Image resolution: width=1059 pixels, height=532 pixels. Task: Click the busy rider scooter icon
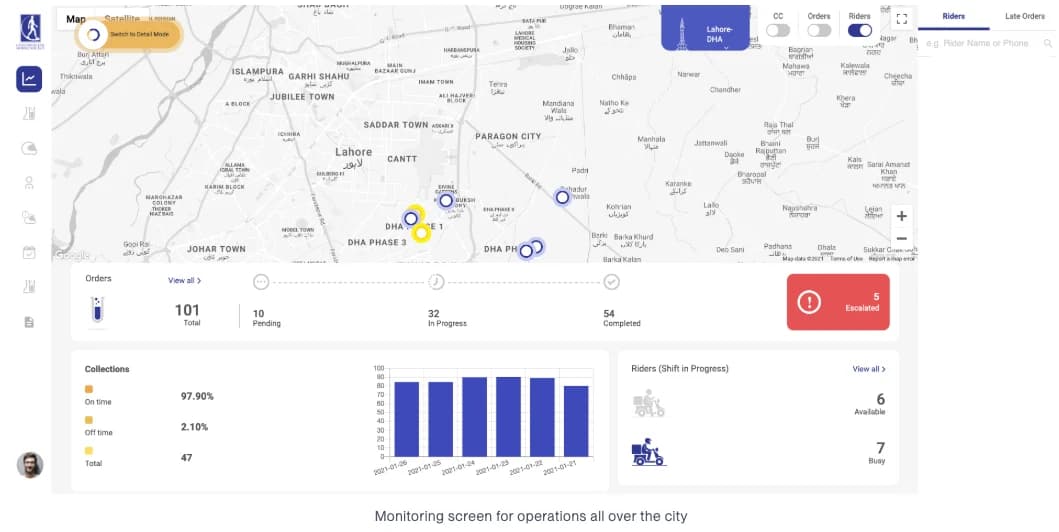tap(648, 452)
